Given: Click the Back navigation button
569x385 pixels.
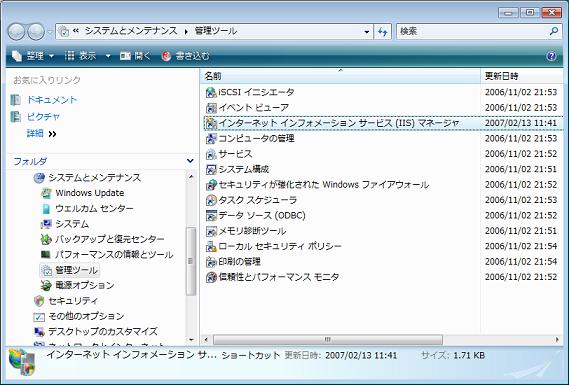Looking at the screenshot, I should 16,32.
